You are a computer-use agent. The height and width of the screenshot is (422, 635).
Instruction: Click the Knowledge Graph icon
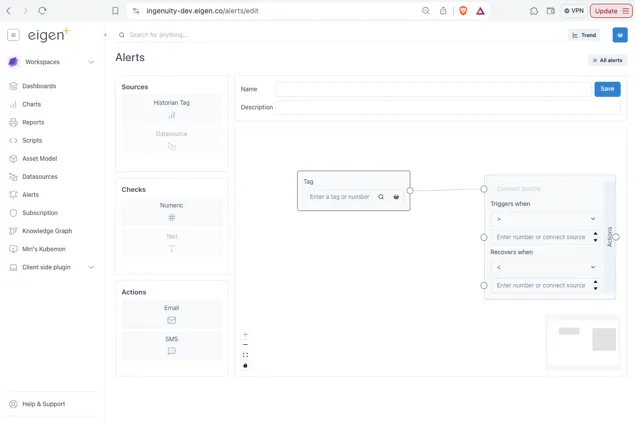coord(13,231)
